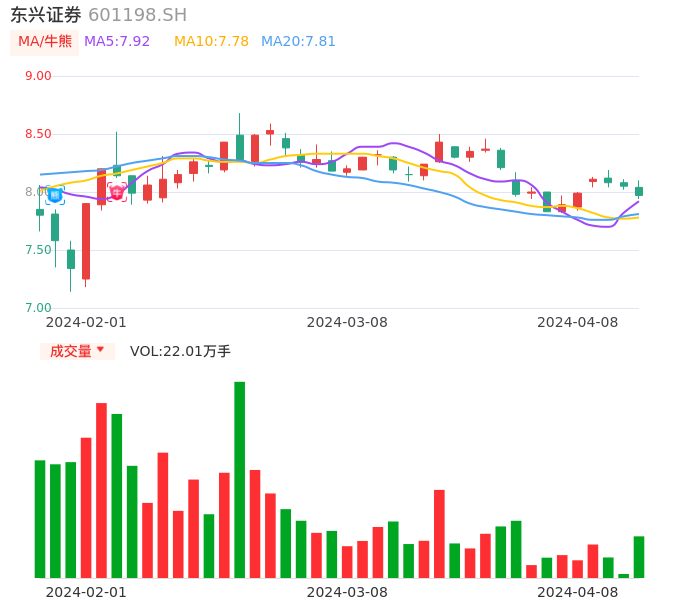Image resolution: width=686 pixels, height=606 pixels.
Task: Click the 7.00 price axis label
Action: [x=38, y=308]
